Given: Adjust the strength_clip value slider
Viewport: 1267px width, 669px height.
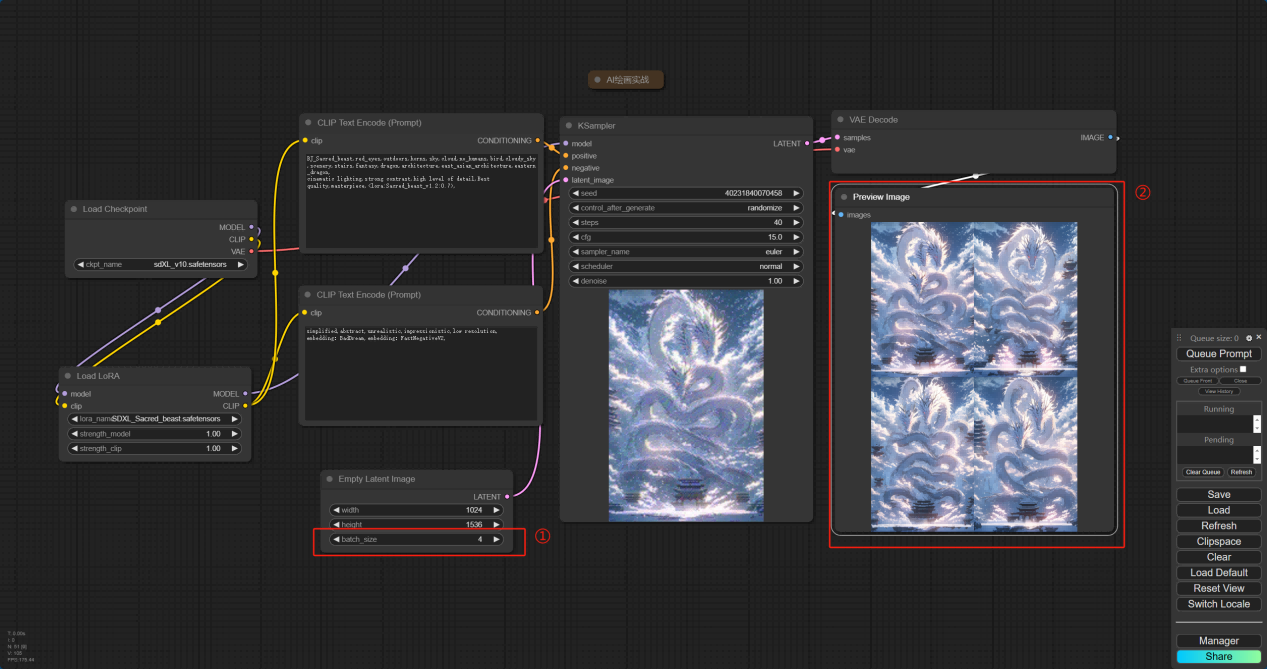Looking at the screenshot, I should click(155, 449).
